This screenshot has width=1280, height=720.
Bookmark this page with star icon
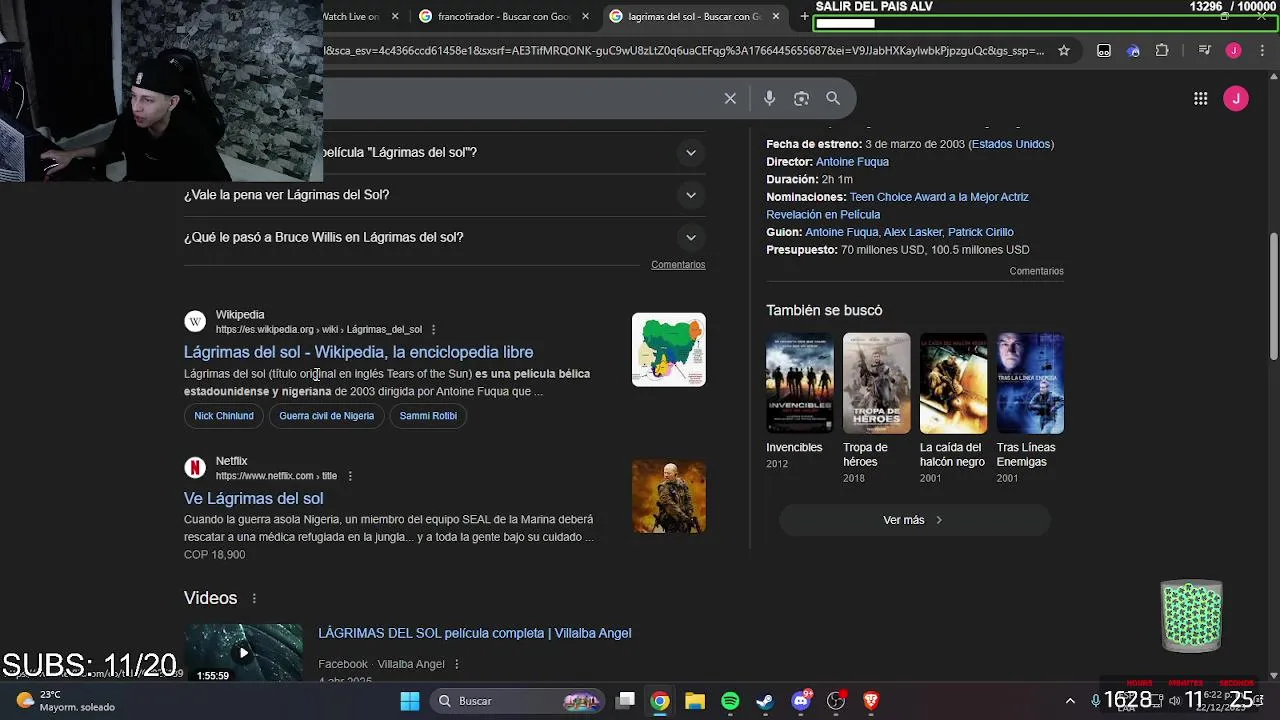[x=1064, y=51]
